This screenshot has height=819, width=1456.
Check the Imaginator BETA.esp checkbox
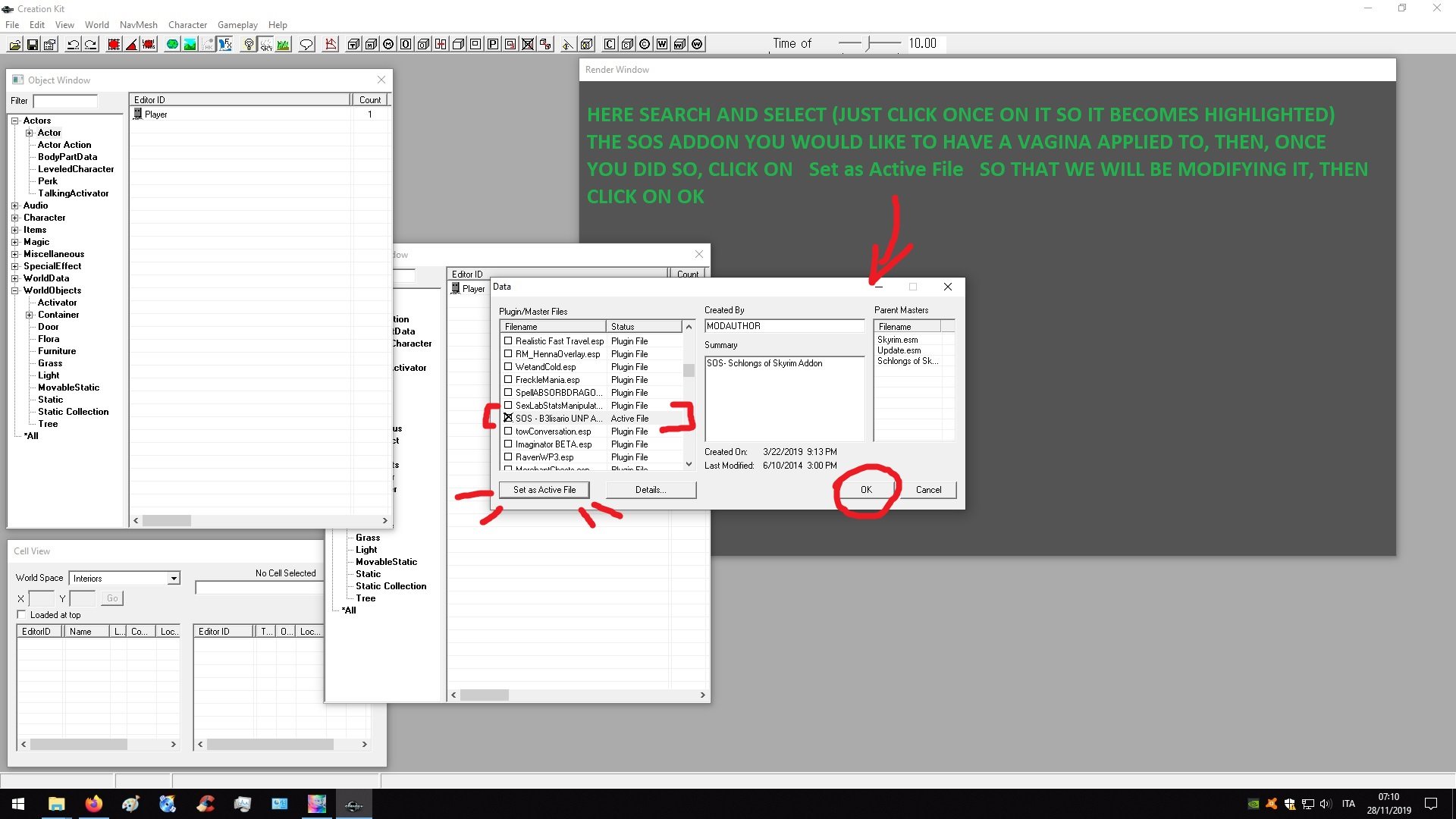(x=508, y=444)
